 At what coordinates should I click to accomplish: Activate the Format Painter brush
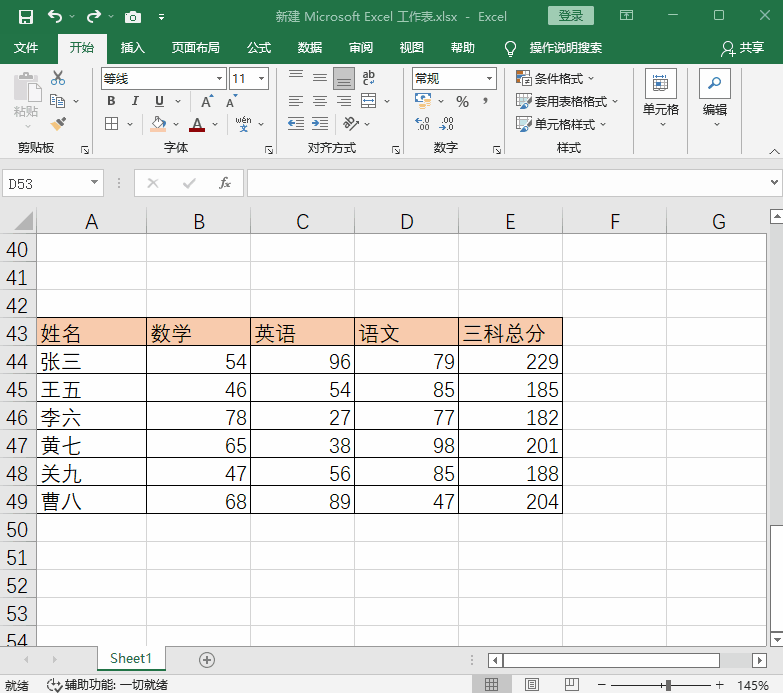click(x=58, y=123)
